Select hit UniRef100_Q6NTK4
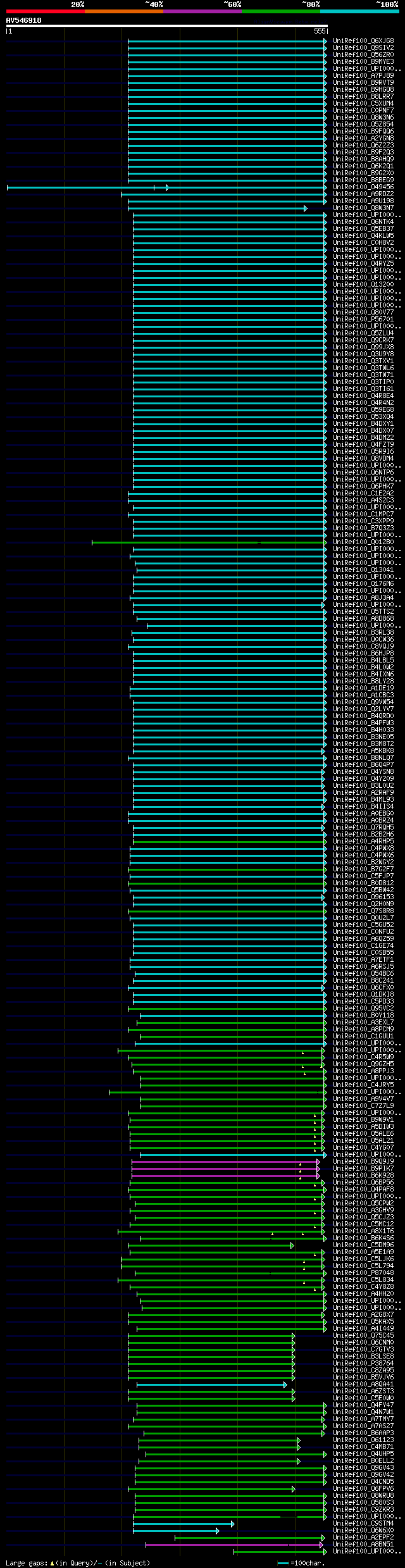The width and height of the screenshot is (405, 1568). 363,221
